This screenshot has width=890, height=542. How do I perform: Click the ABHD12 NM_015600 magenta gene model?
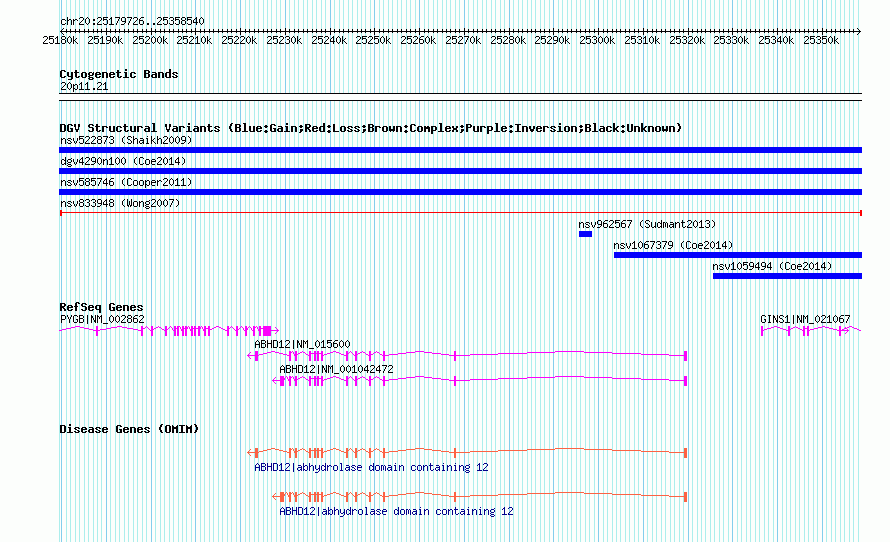468,356
